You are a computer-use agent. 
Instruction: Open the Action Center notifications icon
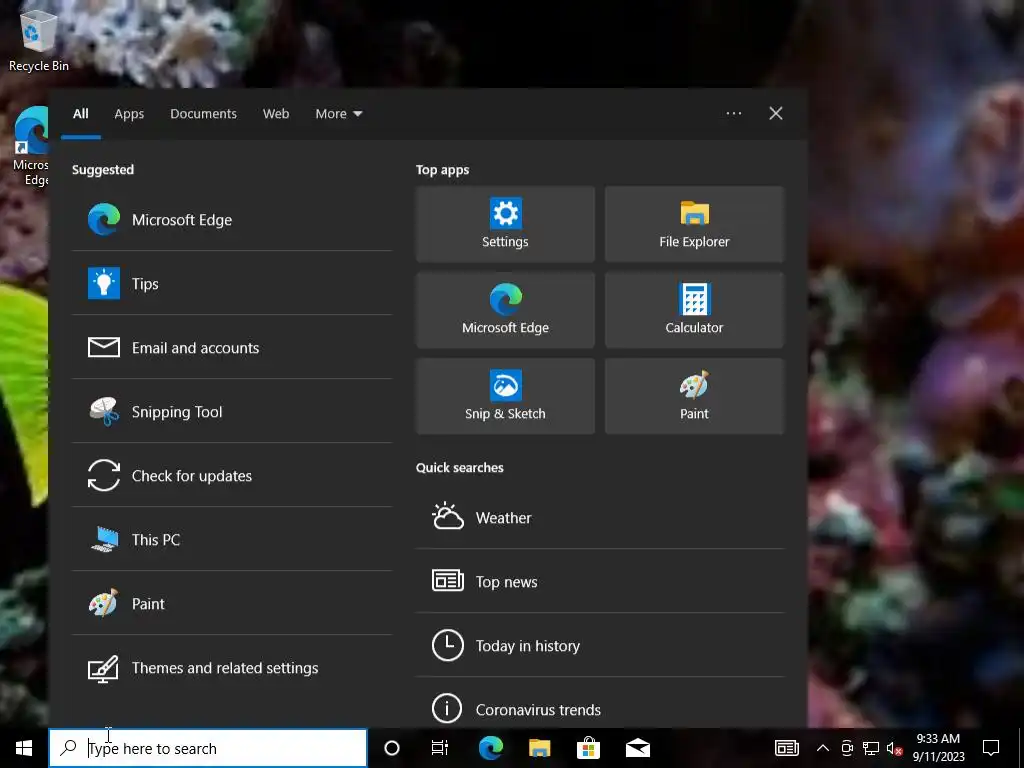click(991, 748)
